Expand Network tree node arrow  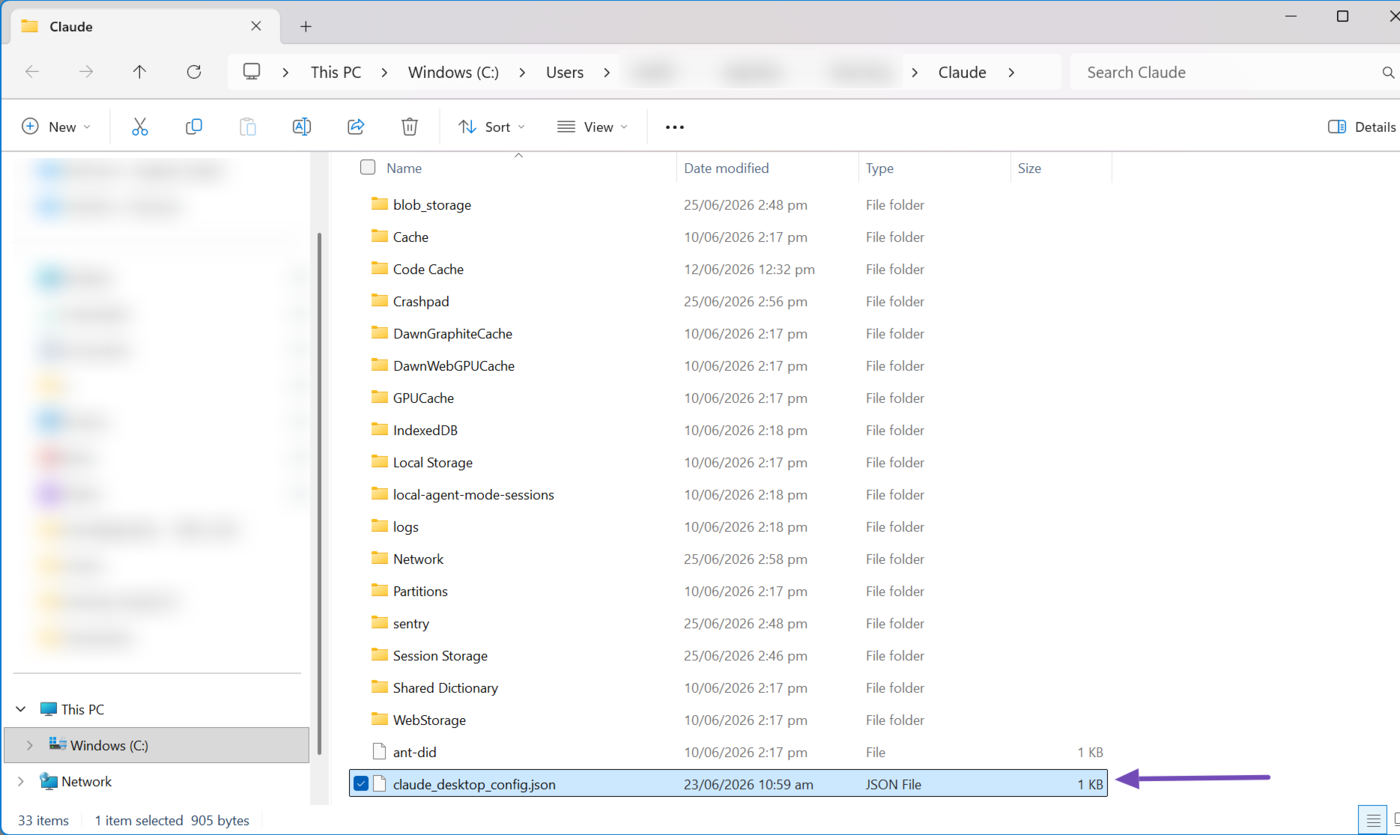(x=20, y=781)
